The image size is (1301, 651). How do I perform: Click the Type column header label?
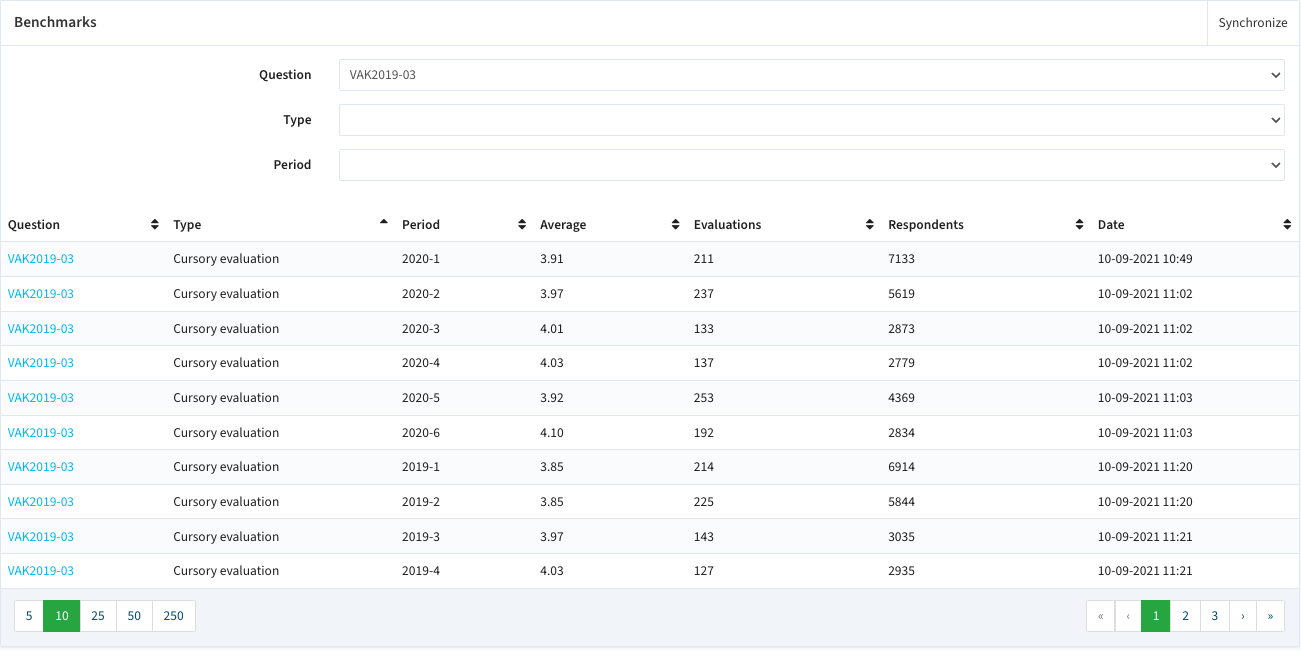click(x=187, y=225)
